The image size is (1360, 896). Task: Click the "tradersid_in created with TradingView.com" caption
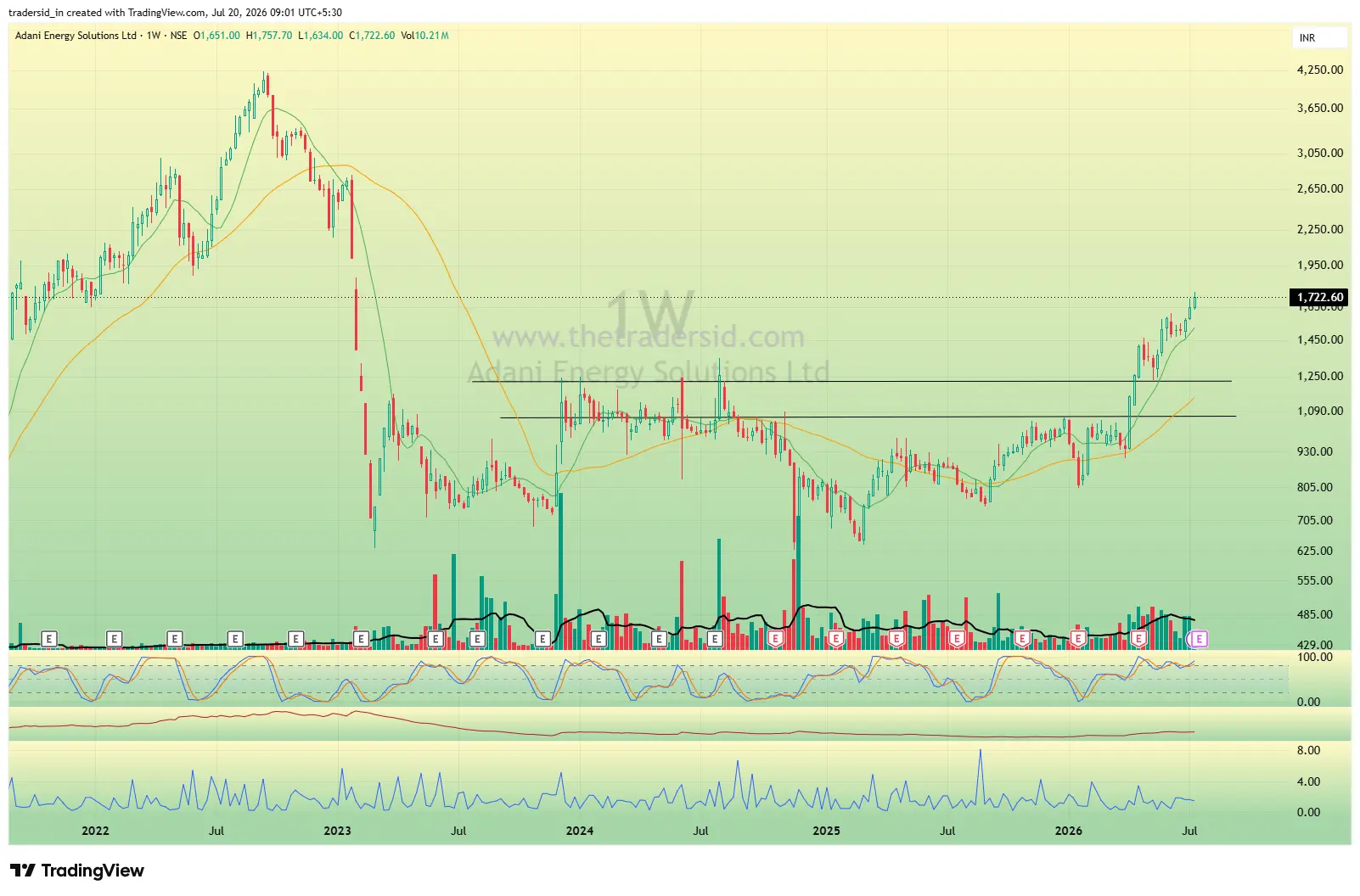coord(108,13)
